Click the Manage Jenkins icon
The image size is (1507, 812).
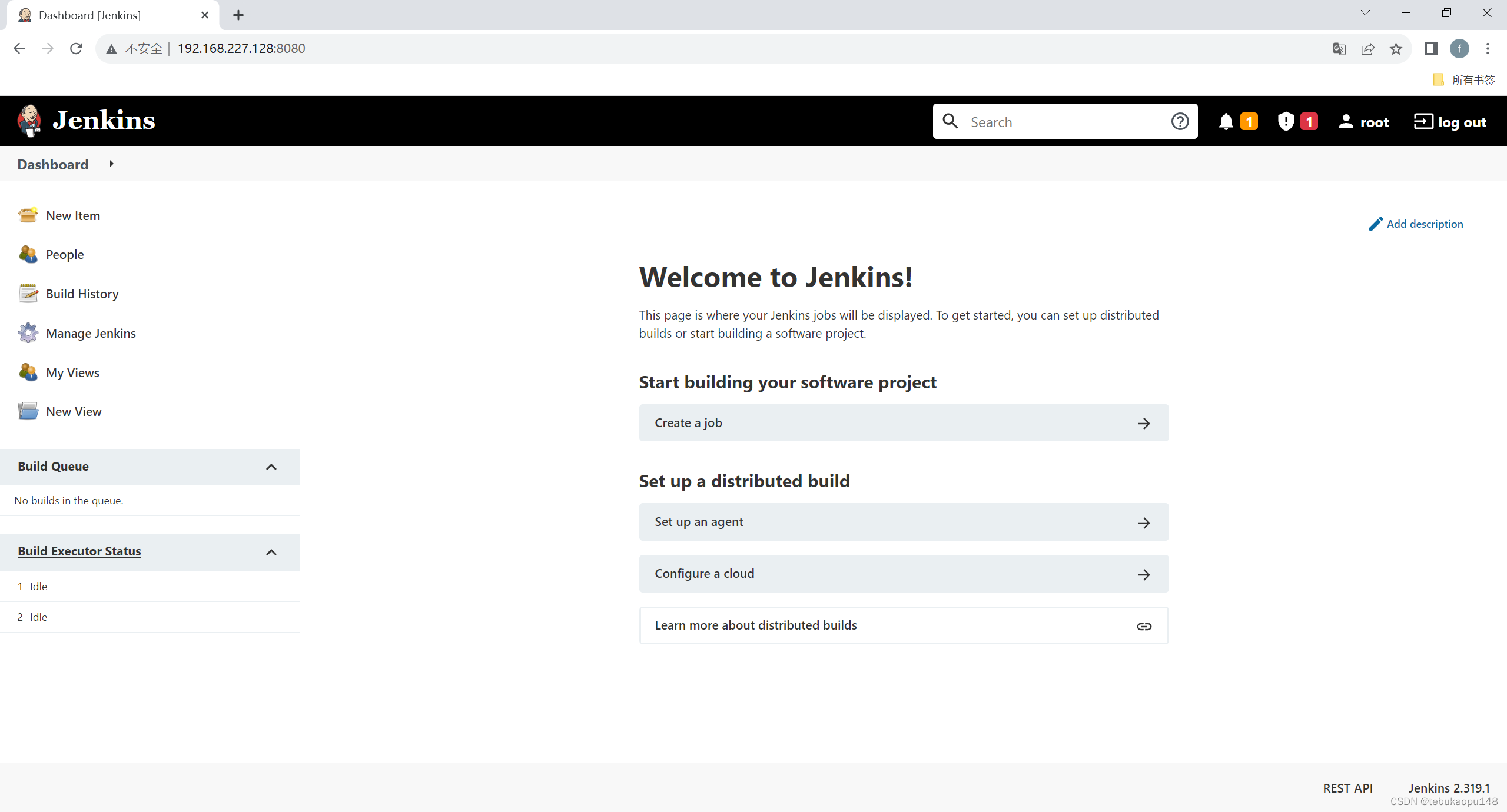[27, 333]
